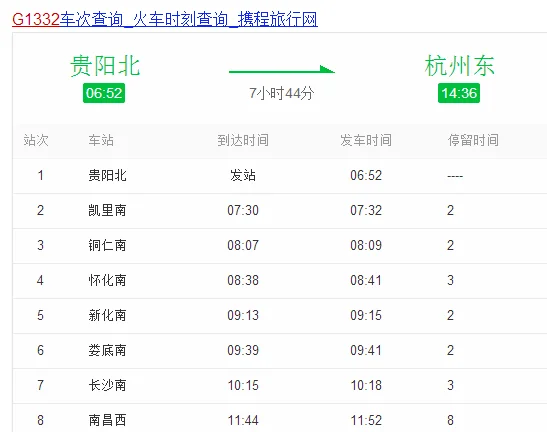Click the 站次 column header
This screenshot has width=547, height=432.
pyautogui.click(x=36, y=140)
